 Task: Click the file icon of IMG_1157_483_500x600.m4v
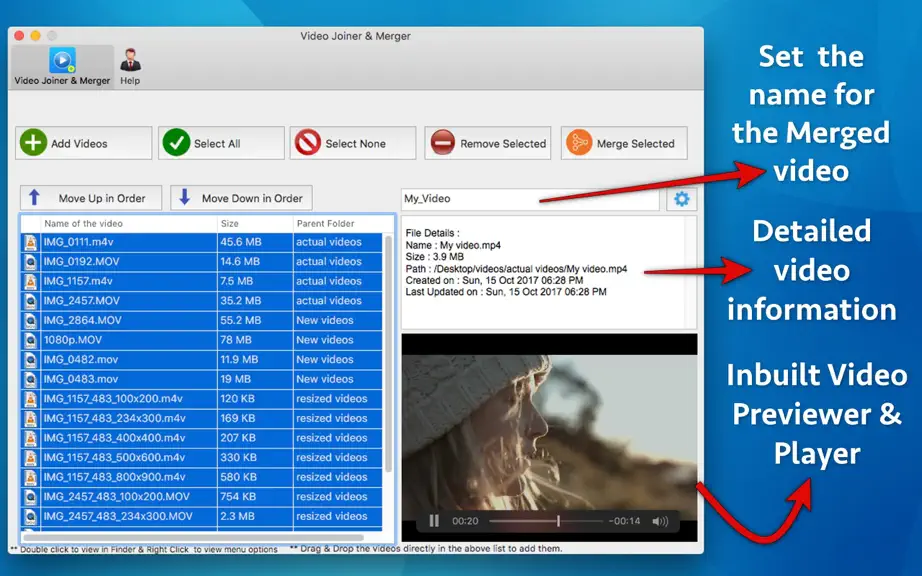pyautogui.click(x=30, y=457)
